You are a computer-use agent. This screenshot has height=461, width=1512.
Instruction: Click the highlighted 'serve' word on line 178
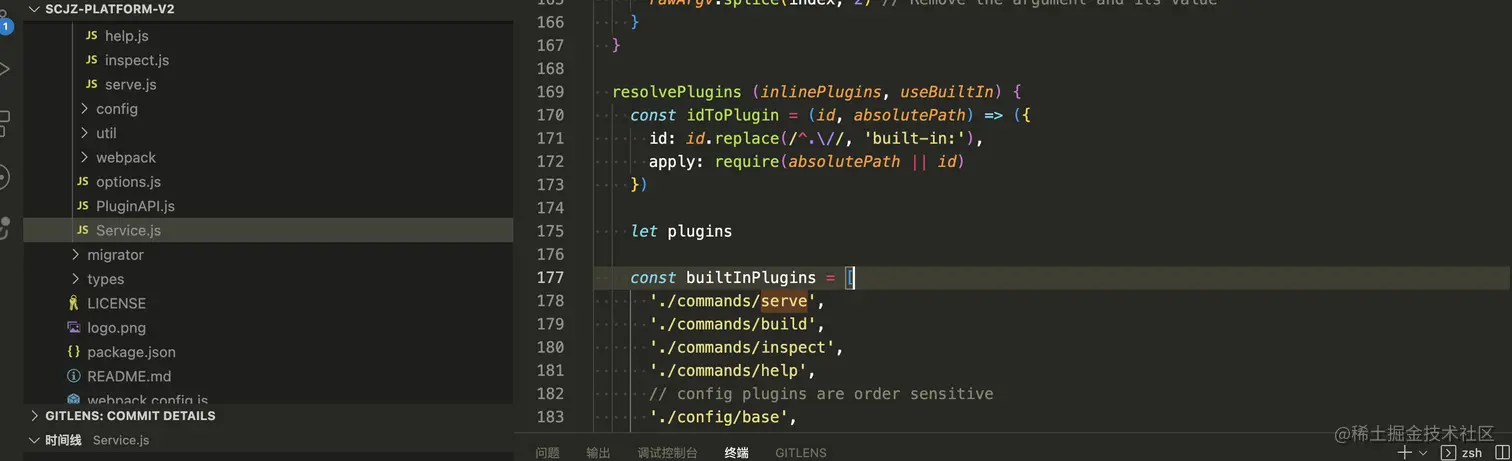pyautogui.click(x=784, y=301)
